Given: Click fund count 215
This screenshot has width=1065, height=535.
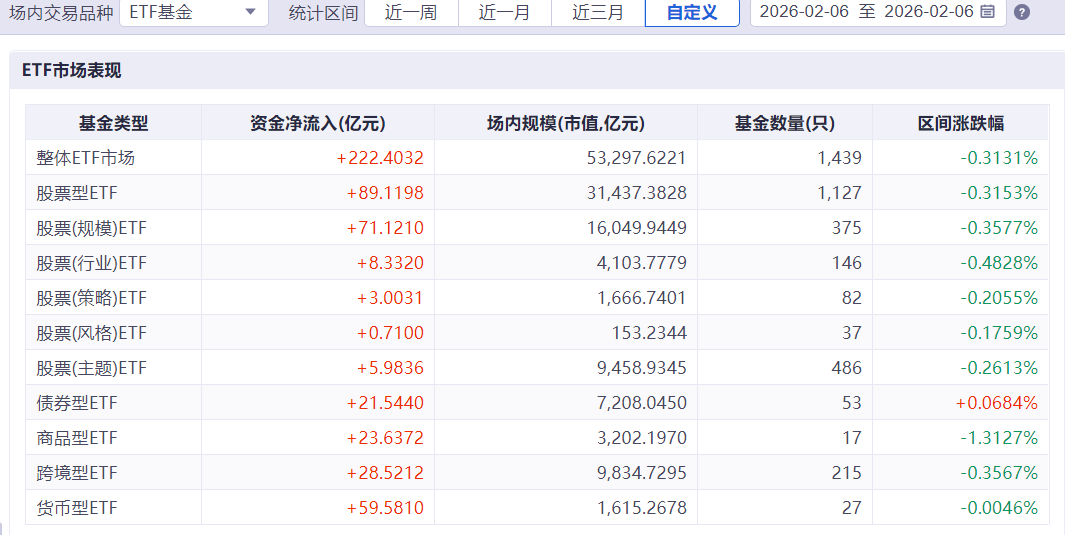Looking at the screenshot, I should (x=847, y=473).
